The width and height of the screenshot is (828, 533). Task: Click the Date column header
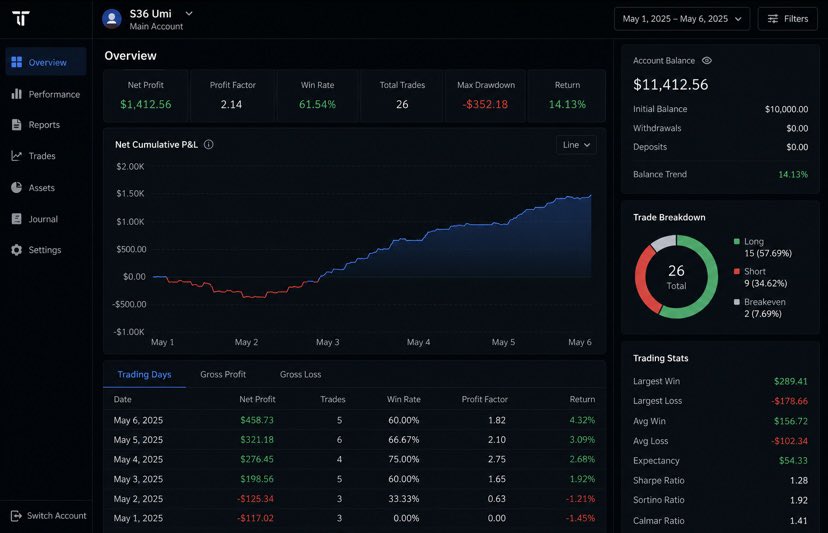pos(123,399)
